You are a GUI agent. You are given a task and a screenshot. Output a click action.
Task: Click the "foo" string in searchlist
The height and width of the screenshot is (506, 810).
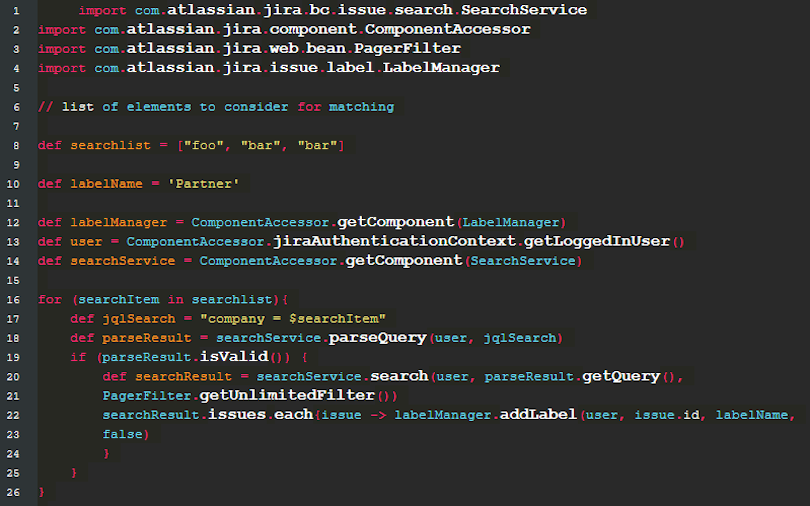204,146
